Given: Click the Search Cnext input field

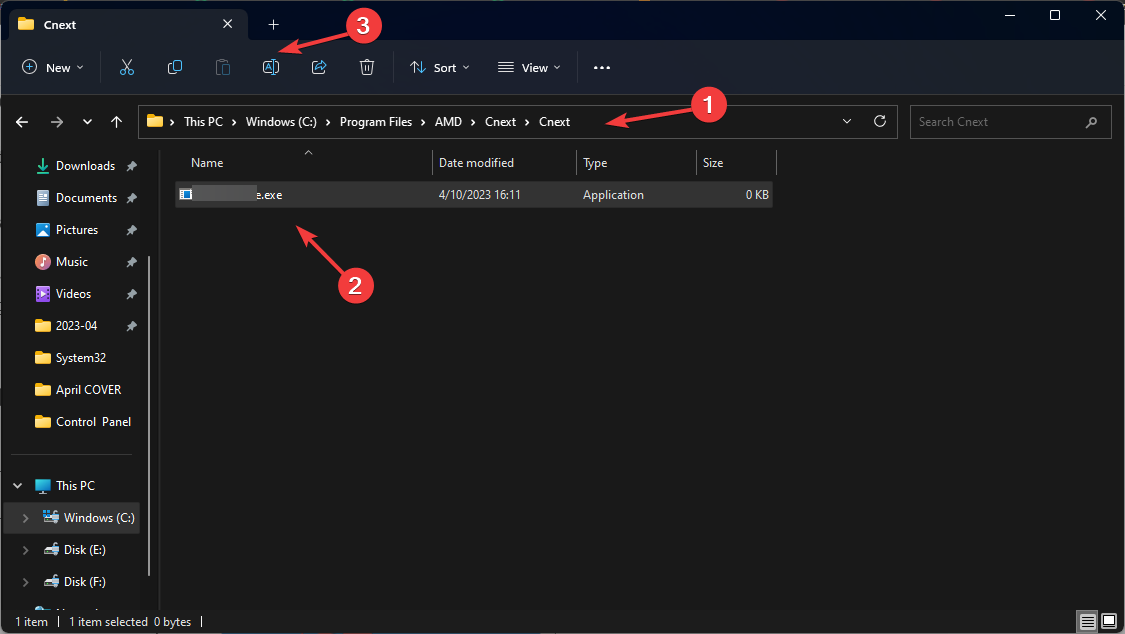Looking at the screenshot, I should [1010, 122].
